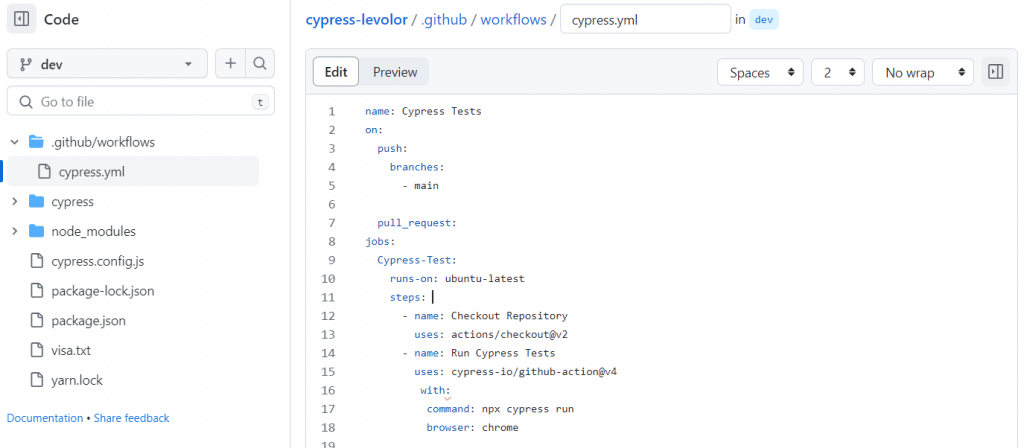
Task: Collapse the file tree side panel icon
Action: click(22, 20)
